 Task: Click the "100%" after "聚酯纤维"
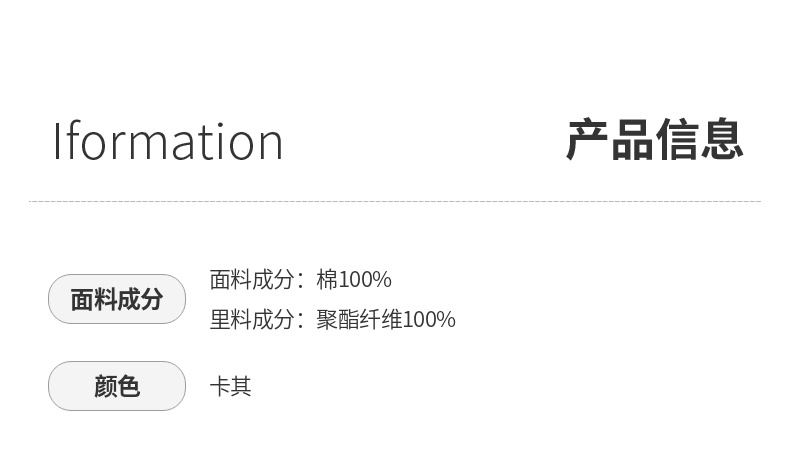pos(430,320)
